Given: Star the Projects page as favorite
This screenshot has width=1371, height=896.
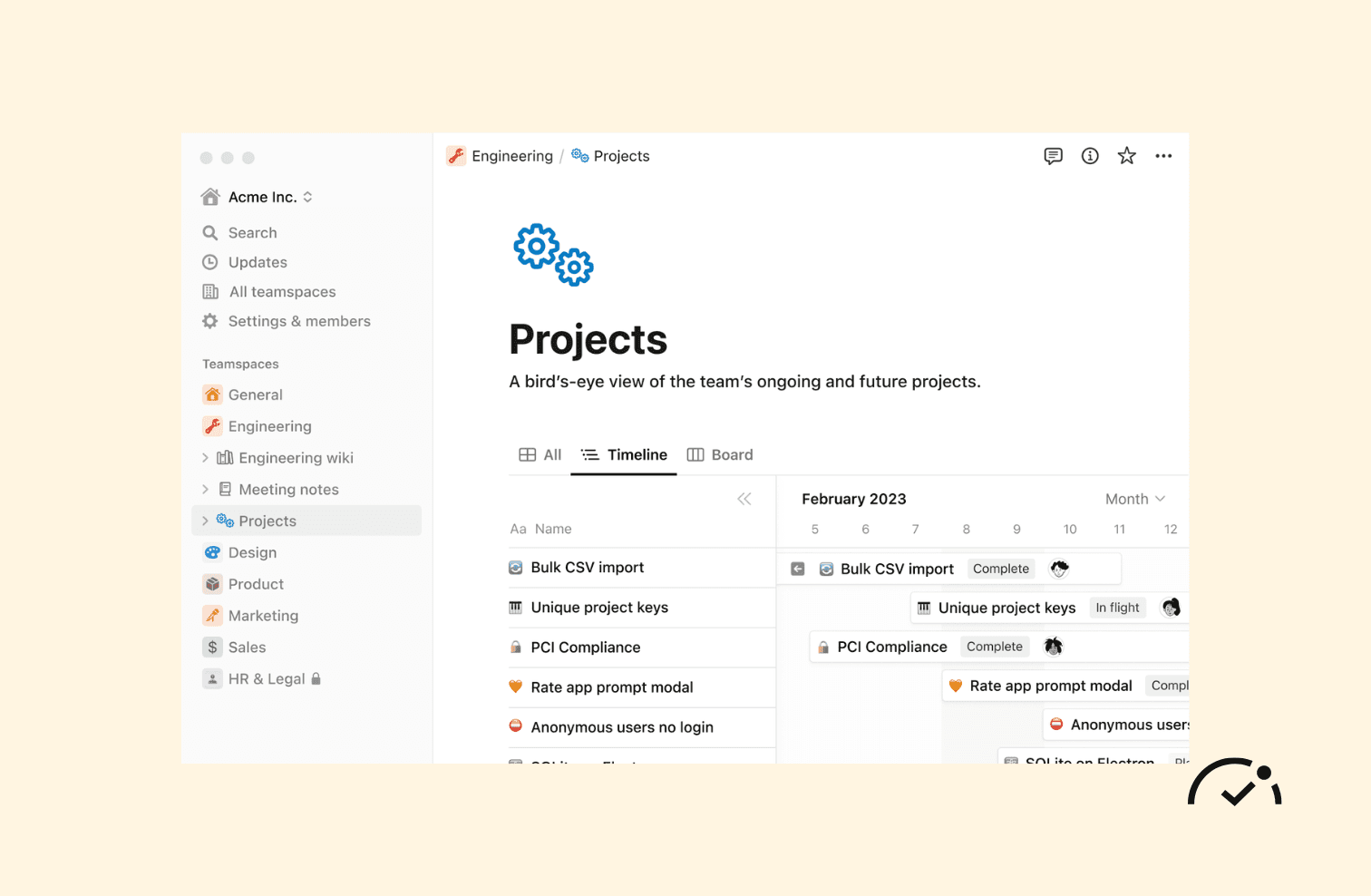Looking at the screenshot, I should coord(1127,156).
